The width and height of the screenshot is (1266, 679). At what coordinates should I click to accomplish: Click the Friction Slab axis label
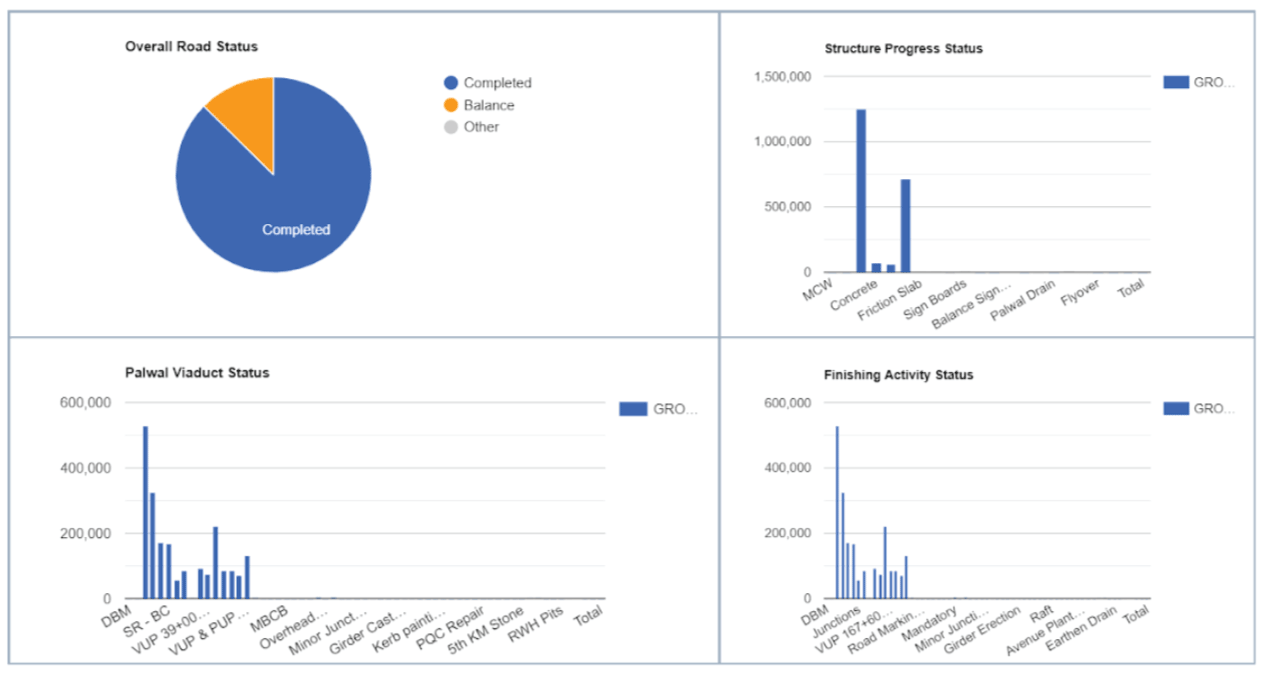point(889,301)
